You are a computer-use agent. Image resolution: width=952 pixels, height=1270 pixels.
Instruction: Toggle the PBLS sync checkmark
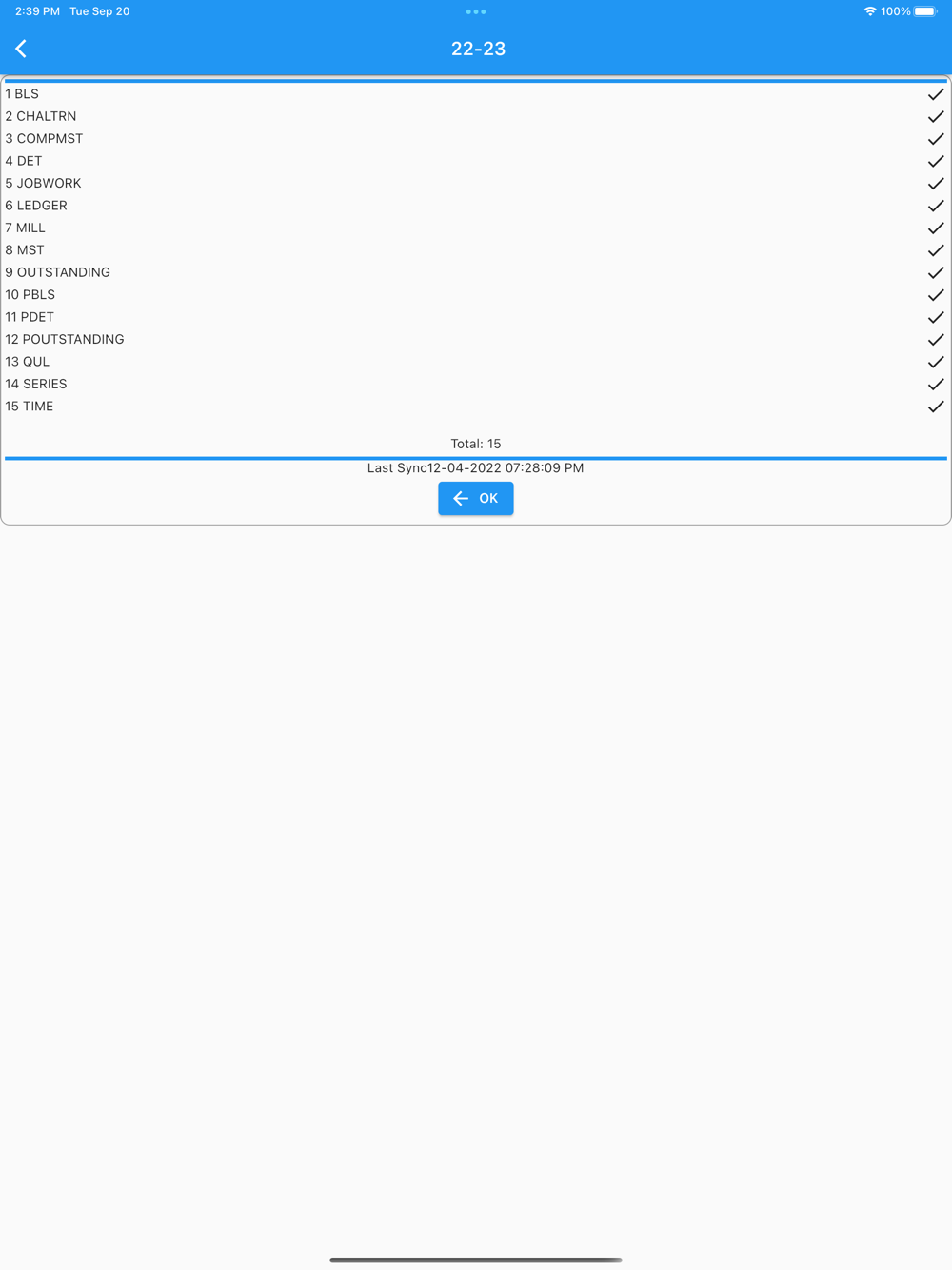pos(936,295)
